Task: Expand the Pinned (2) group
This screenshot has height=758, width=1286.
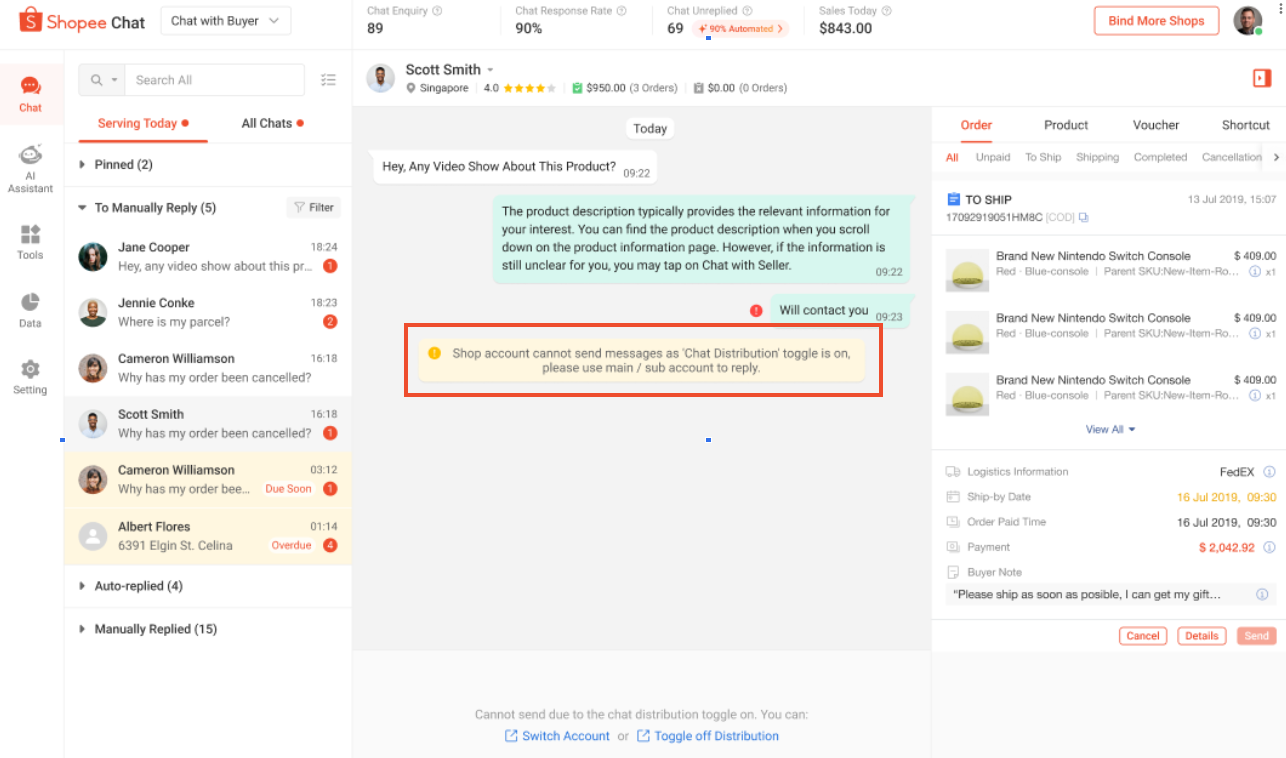Action: (x=82, y=165)
